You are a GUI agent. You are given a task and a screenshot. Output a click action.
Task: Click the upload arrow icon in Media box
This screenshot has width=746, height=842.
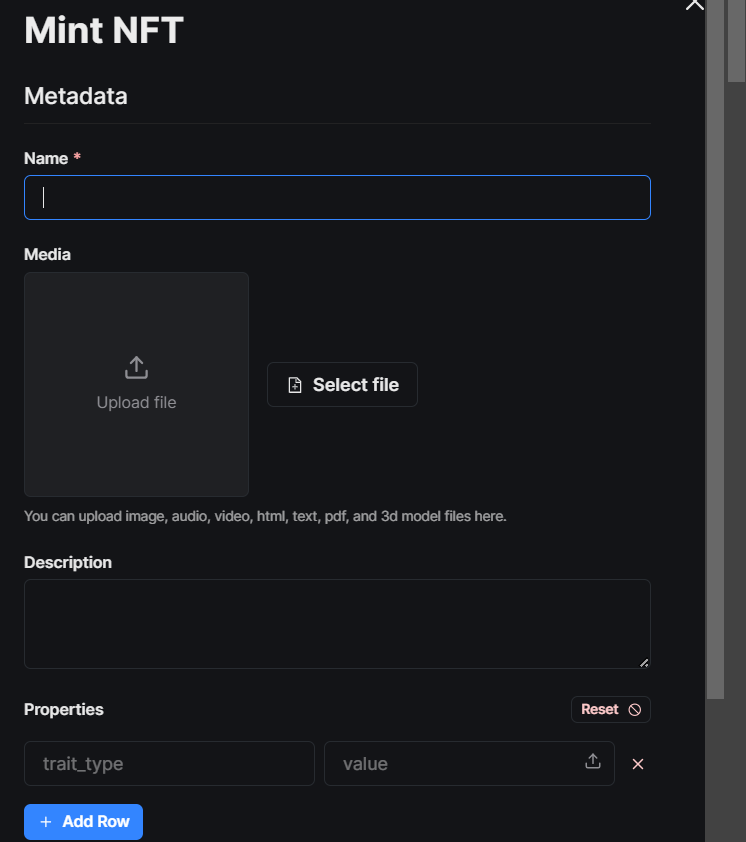(136, 368)
